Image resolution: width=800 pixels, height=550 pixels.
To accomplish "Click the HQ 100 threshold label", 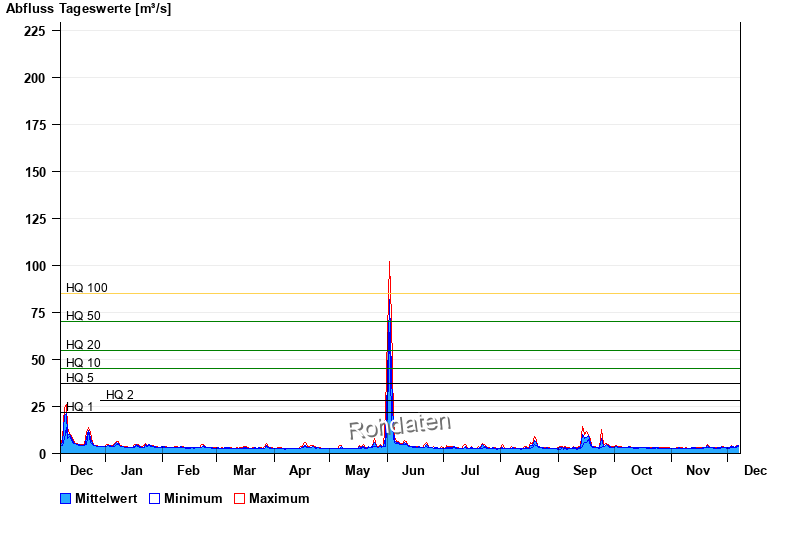I will tap(87, 288).
